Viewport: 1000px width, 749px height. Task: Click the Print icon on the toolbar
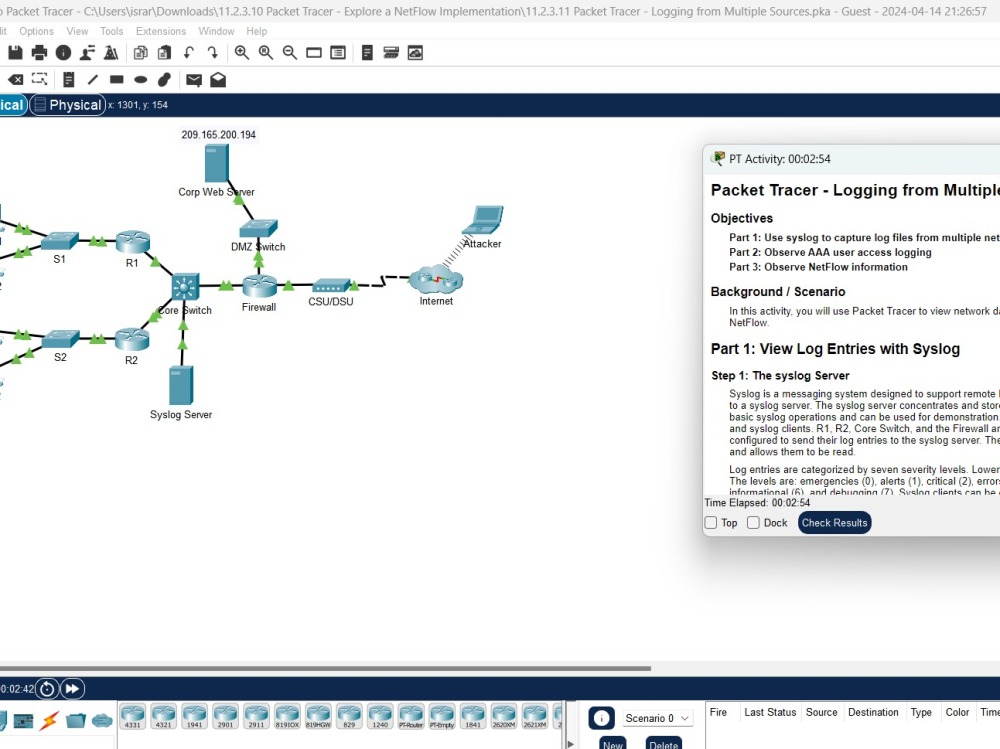tap(38, 52)
